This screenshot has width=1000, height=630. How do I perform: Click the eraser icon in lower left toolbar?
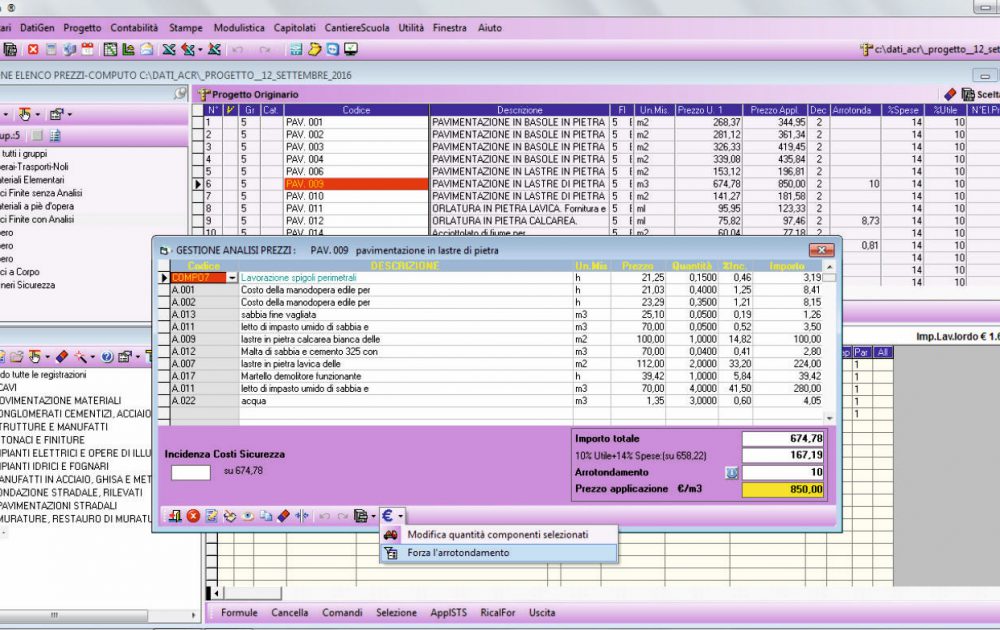62,357
